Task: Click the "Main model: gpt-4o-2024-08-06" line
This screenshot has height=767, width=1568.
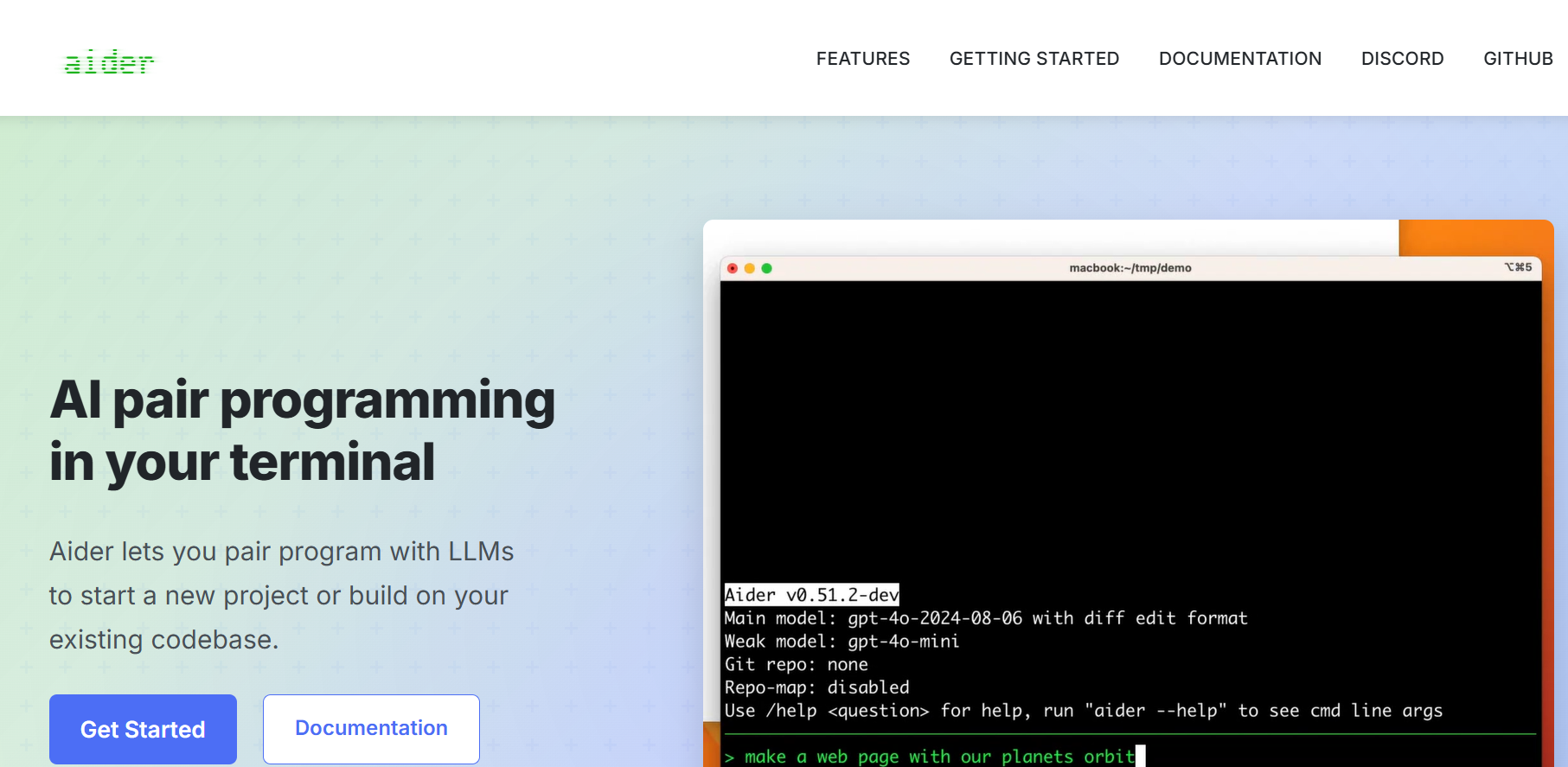Action: click(986, 618)
